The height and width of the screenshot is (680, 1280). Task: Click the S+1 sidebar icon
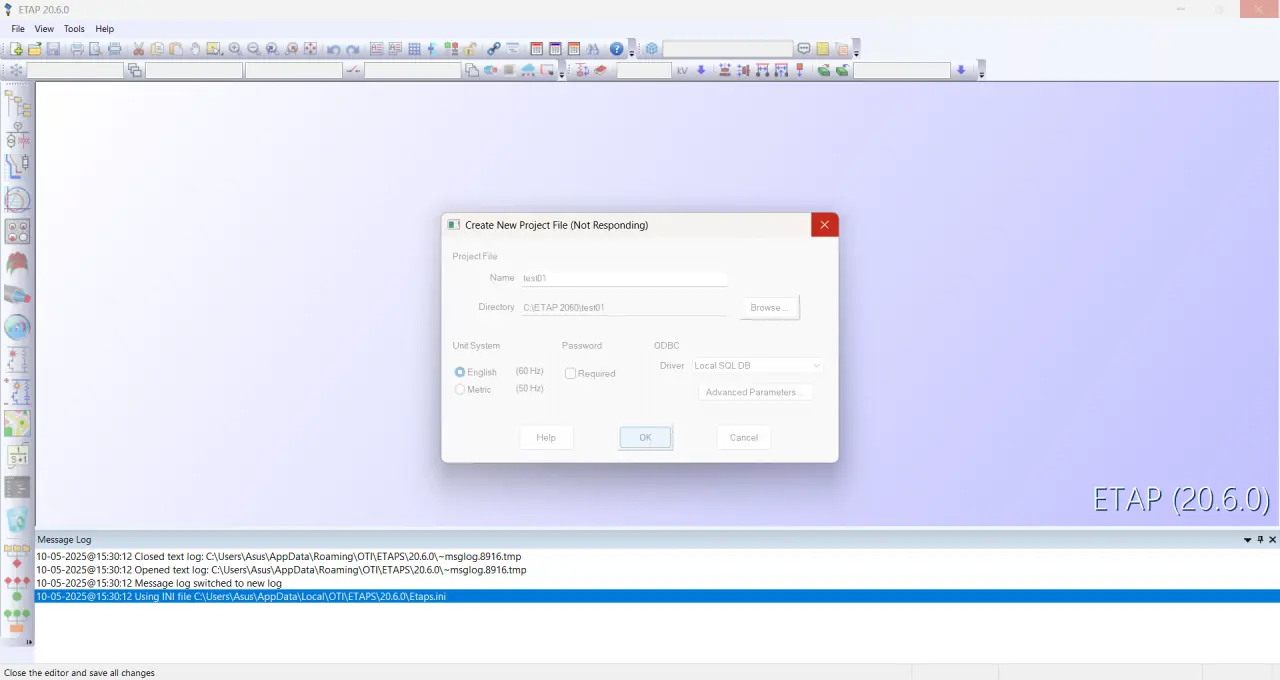coord(17,456)
